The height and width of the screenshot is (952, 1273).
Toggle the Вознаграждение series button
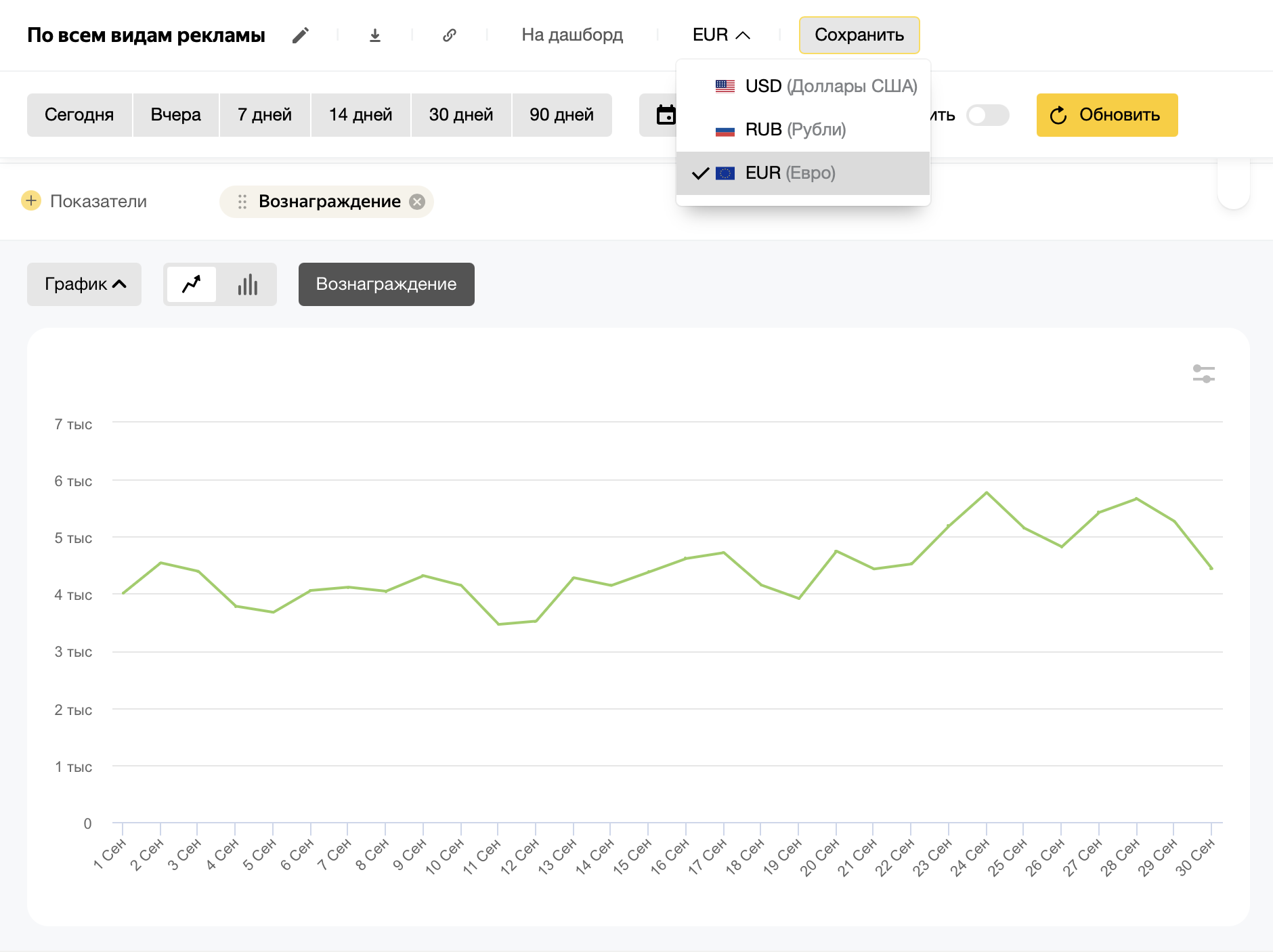(x=386, y=284)
